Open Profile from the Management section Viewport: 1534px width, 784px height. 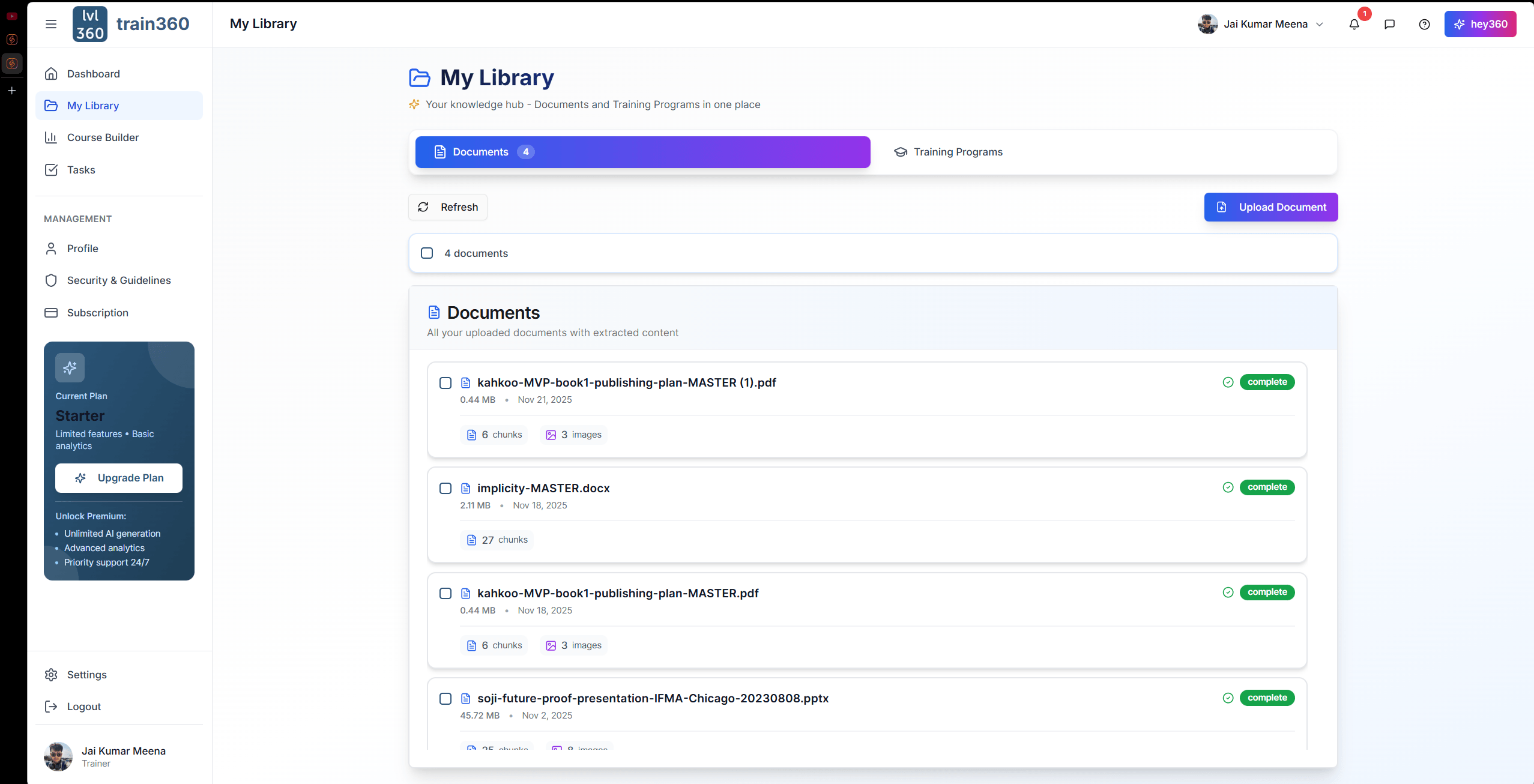coord(82,248)
